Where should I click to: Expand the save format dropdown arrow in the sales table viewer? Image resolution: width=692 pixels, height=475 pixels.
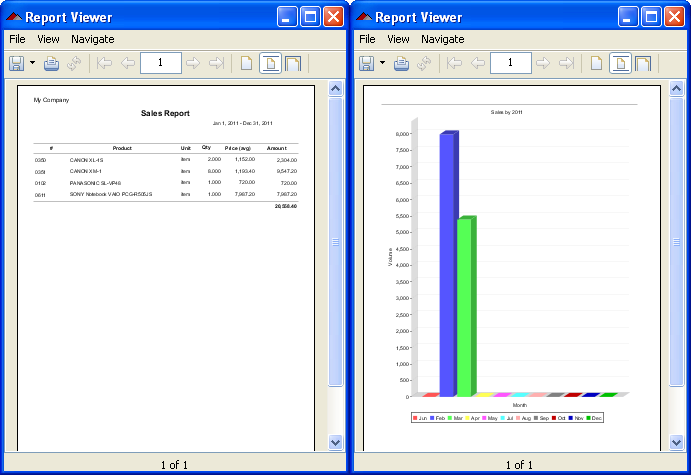coord(33,64)
